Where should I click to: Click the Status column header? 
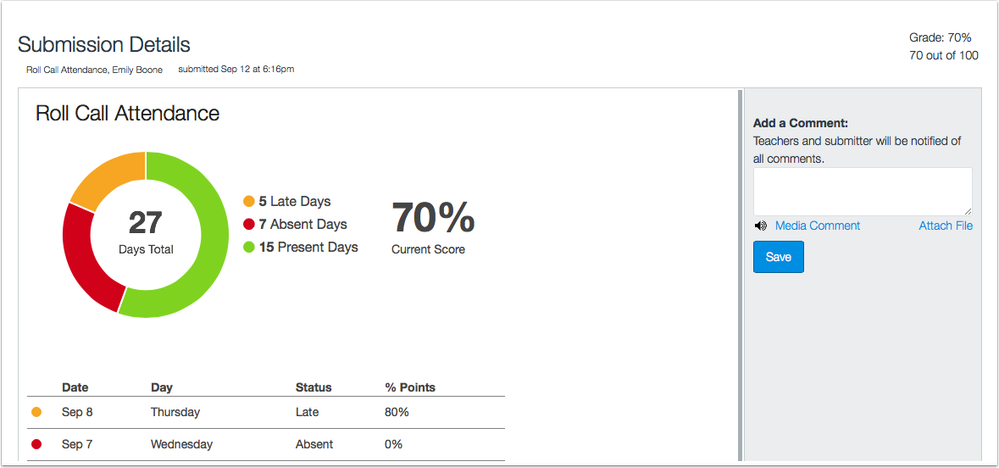(x=313, y=387)
